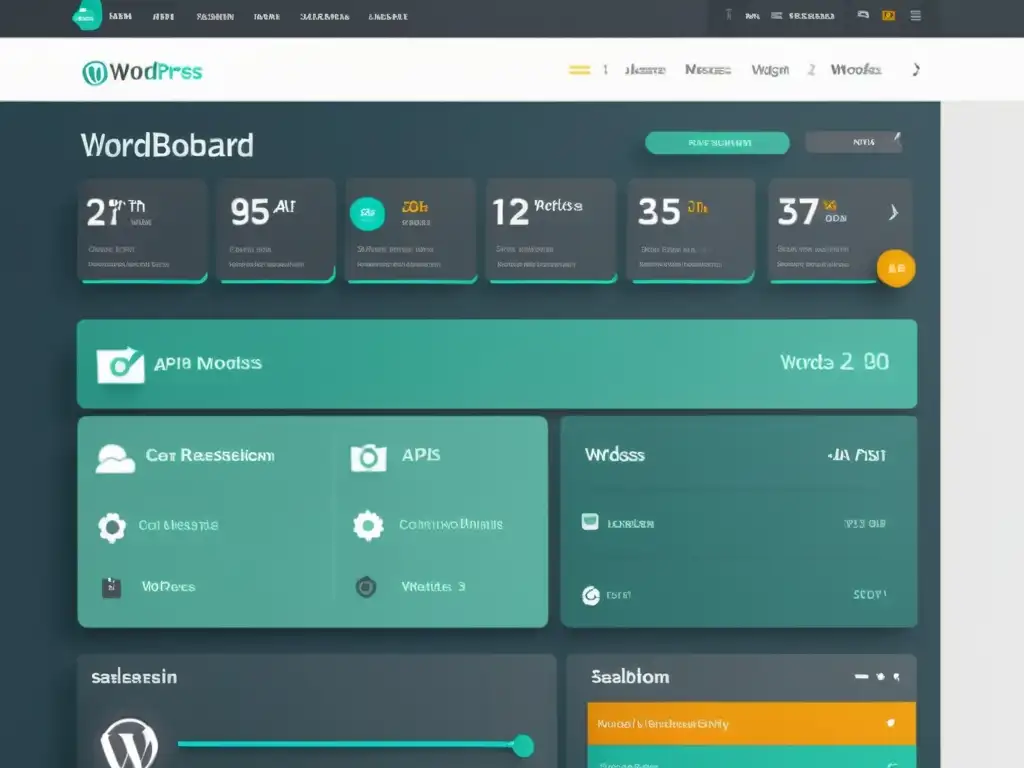The width and height of the screenshot is (1024, 768).
Task: Open the Woofss item in the white navigation bar
Action: click(856, 69)
